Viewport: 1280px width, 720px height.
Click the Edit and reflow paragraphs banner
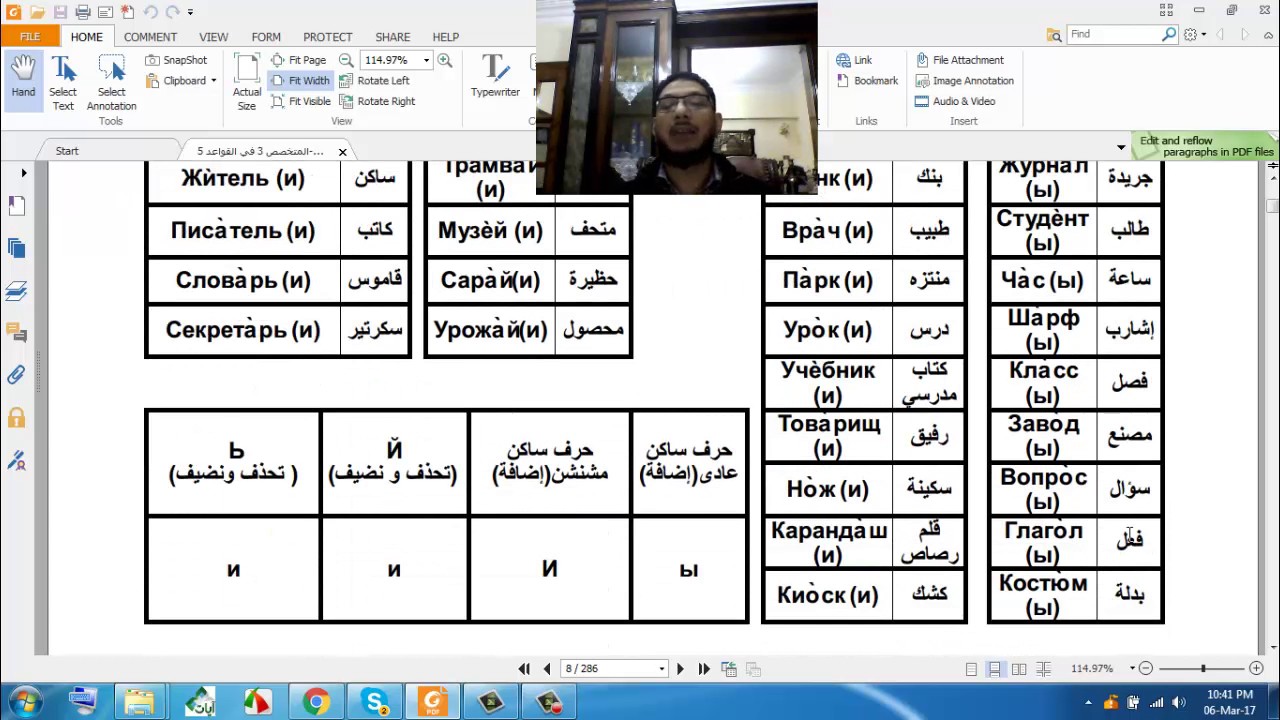point(1206,146)
